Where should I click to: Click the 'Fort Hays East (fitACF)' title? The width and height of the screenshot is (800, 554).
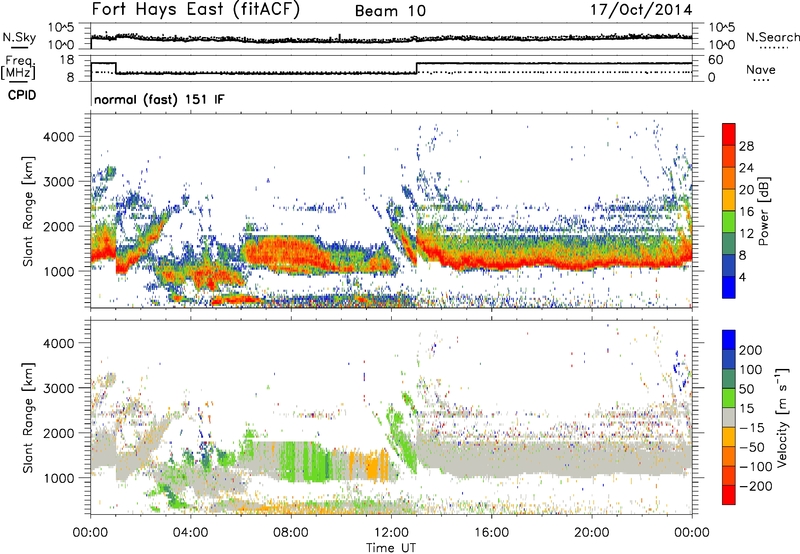coord(196,10)
